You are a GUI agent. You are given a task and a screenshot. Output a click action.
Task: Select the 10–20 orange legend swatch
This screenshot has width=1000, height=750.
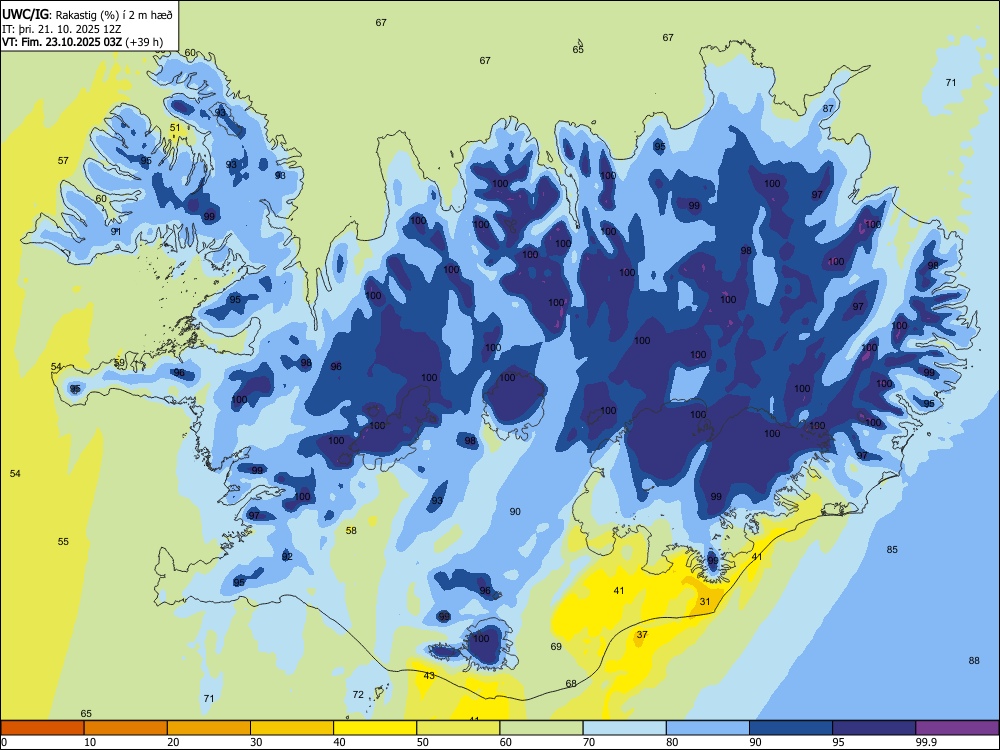point(126,728)
